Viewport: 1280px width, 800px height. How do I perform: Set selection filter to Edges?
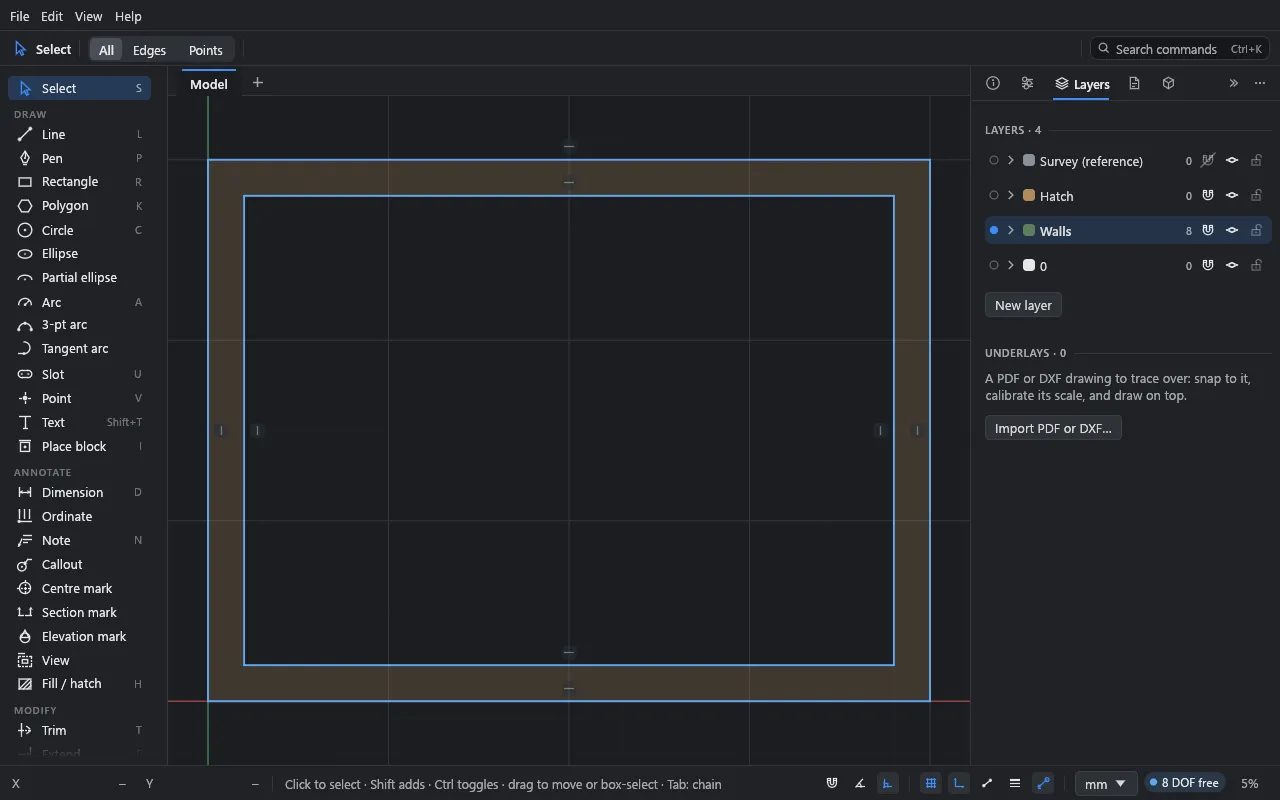click(149, 50)
